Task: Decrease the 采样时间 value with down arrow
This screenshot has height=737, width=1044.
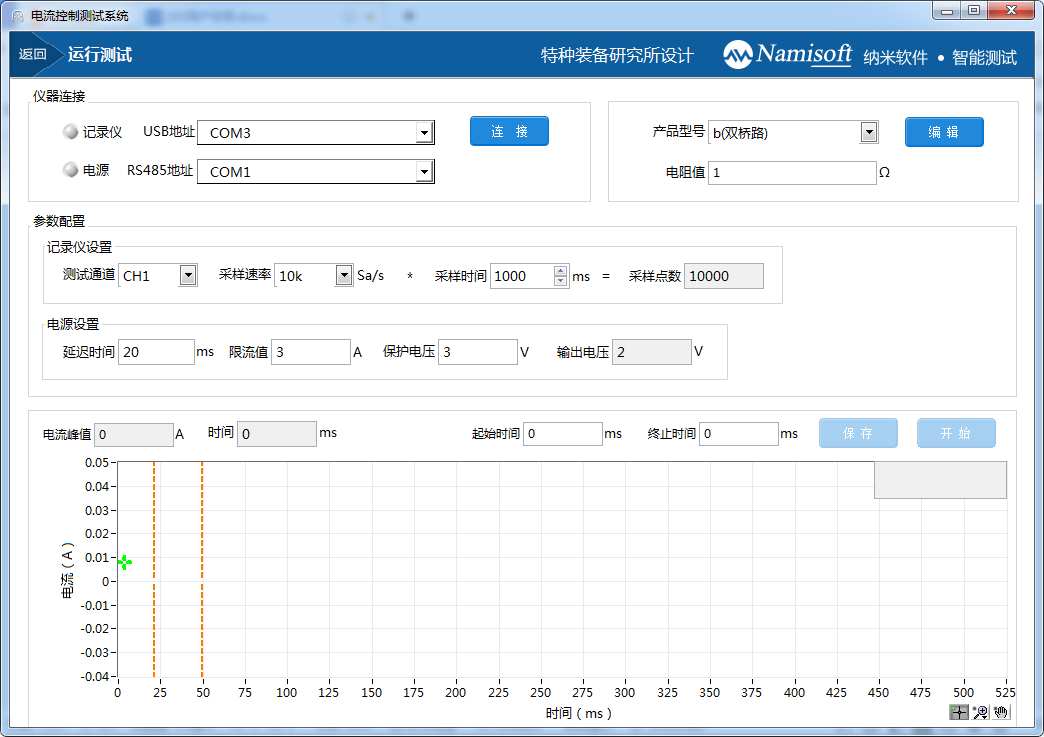Action: [560, 281]
